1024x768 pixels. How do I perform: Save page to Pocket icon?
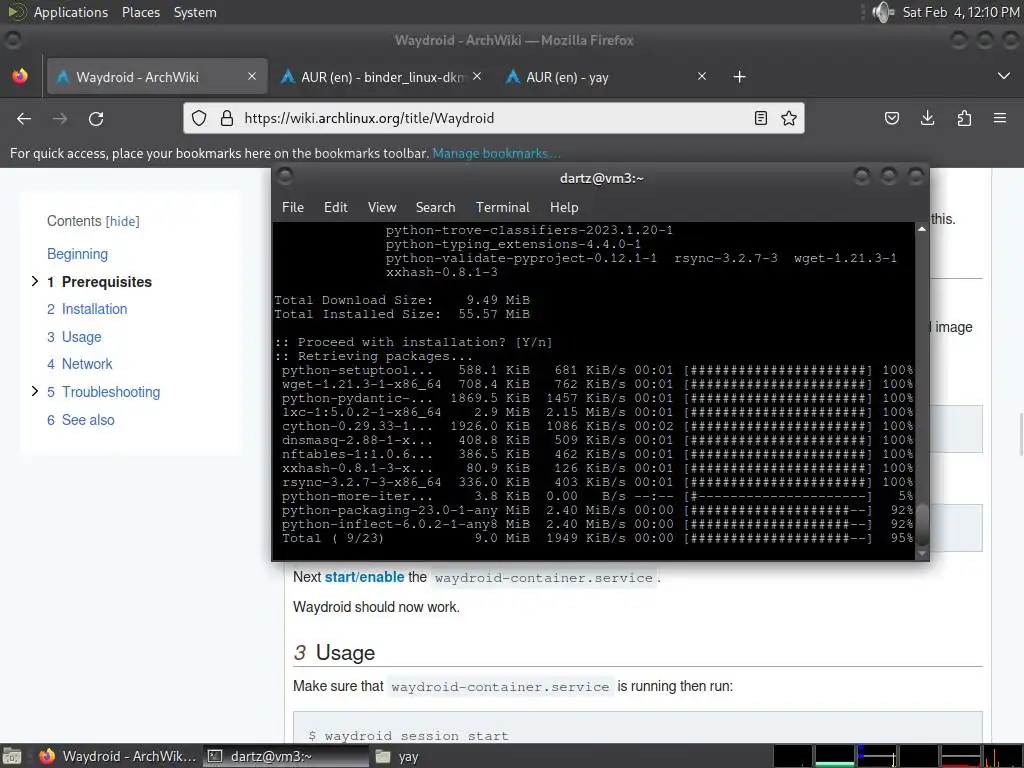click(x=891, y=118)
